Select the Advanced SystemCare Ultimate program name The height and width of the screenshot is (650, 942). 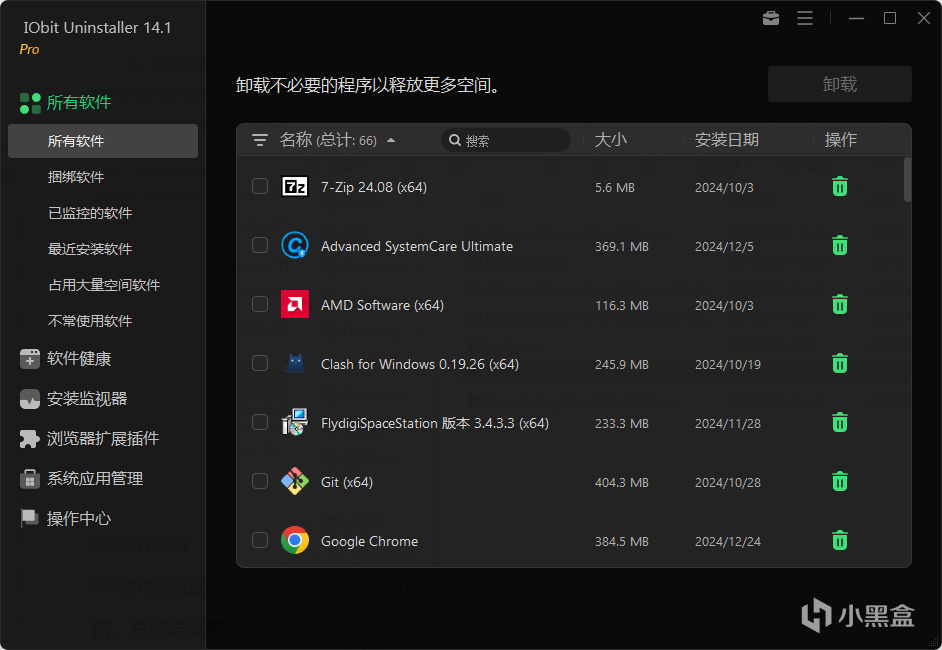(417, 246)
